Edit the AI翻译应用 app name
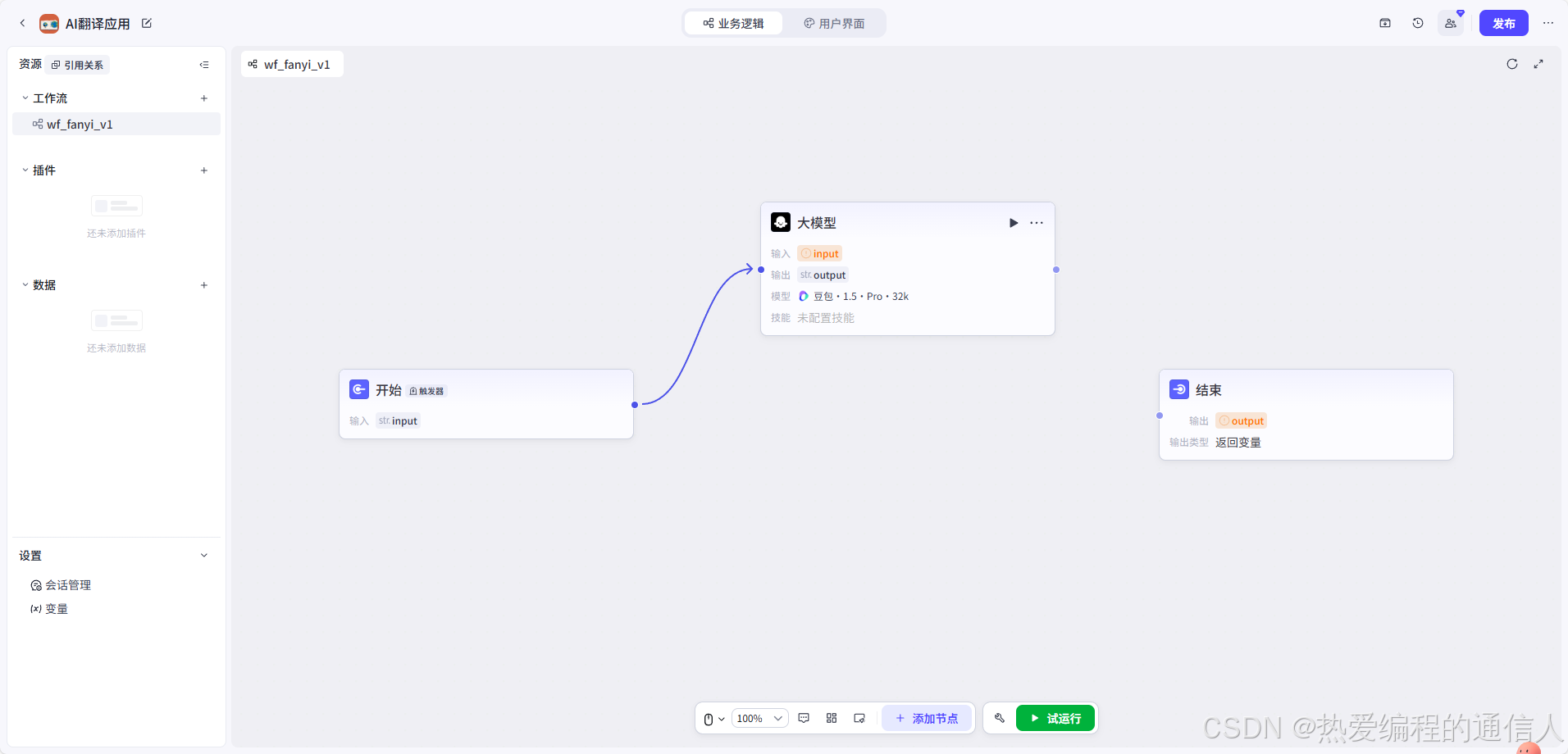1568x754 pixels. click(x=147, y=23)
